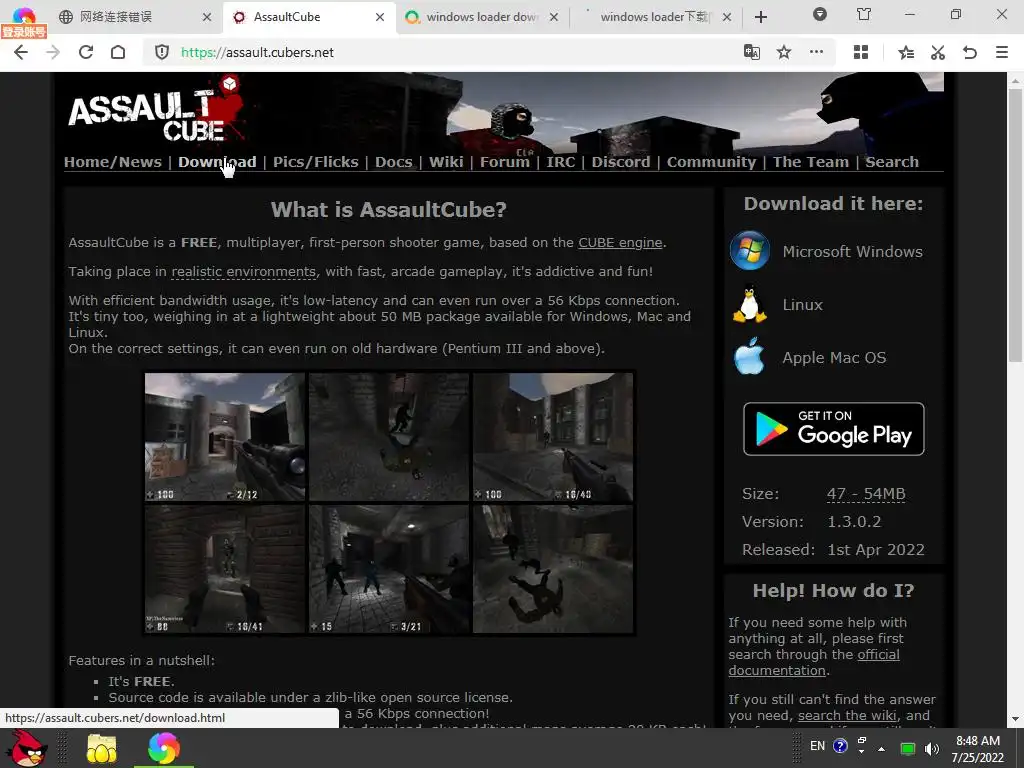Open the hamburger main menu
The width and height of the screenshot is (1024, 768).
coord(1002,52)
